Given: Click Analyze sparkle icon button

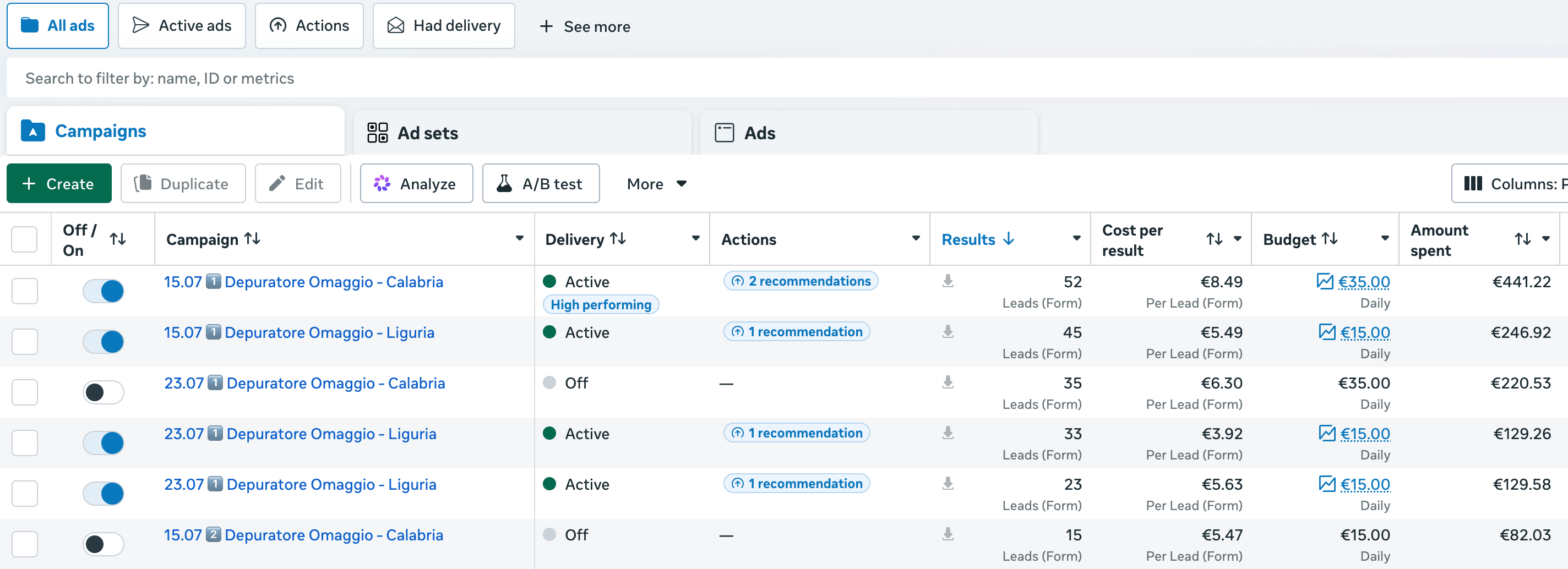Looking at the screenshot, I should pyautogui.click(x=416, y=183).
